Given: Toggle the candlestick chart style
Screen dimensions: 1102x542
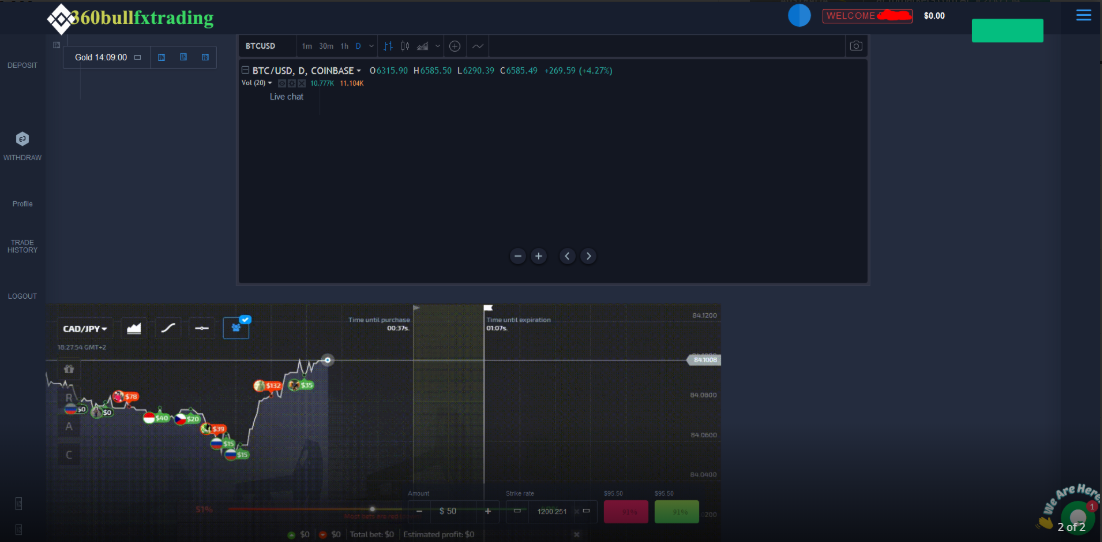Looking at the screenshot, I should [405, 46].
